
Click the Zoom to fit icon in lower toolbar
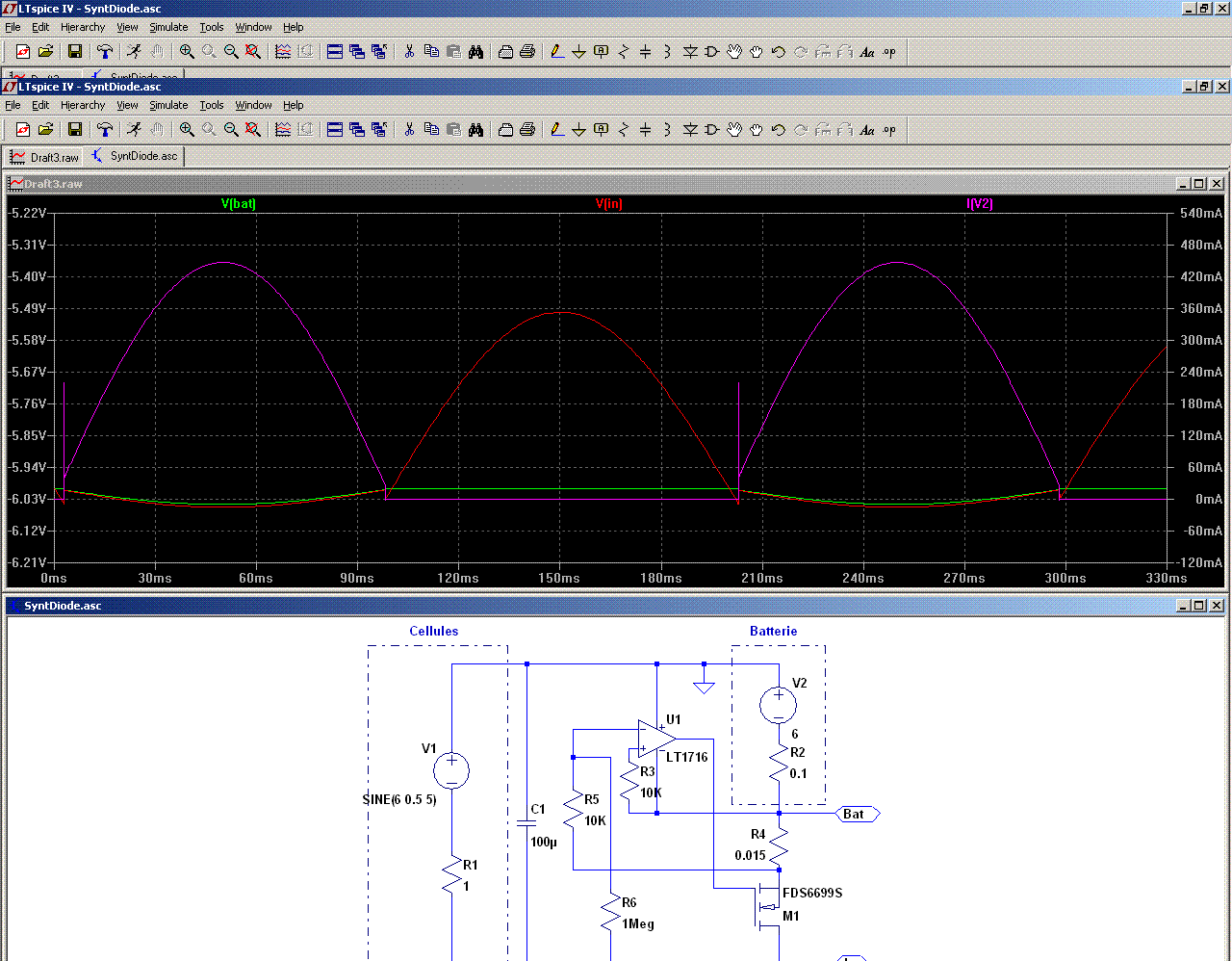[253, 130]
